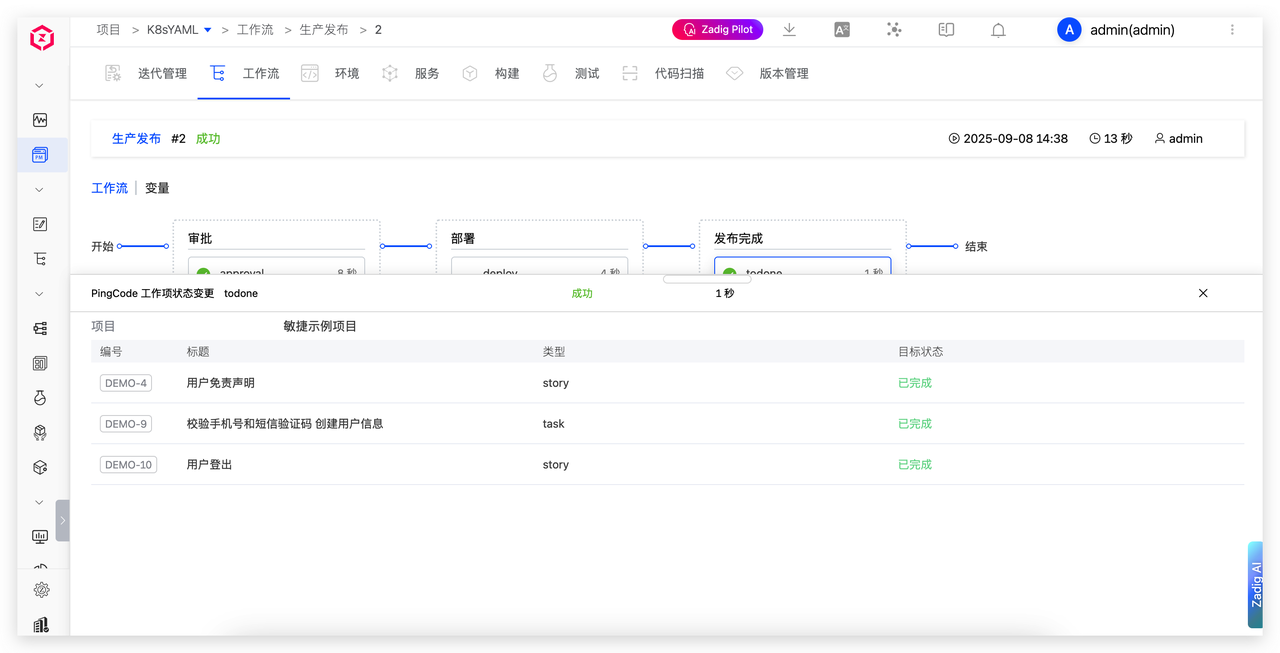Viewport: 1280px width, 653px height.
Task: Click the Zadig logo in sidebar
Action: tap(41, 39)
